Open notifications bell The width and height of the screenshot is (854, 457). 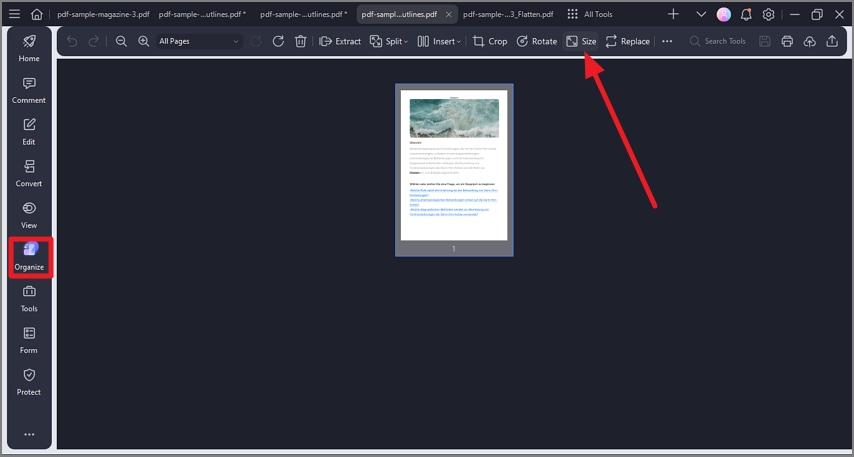click(x=746, y=14)
